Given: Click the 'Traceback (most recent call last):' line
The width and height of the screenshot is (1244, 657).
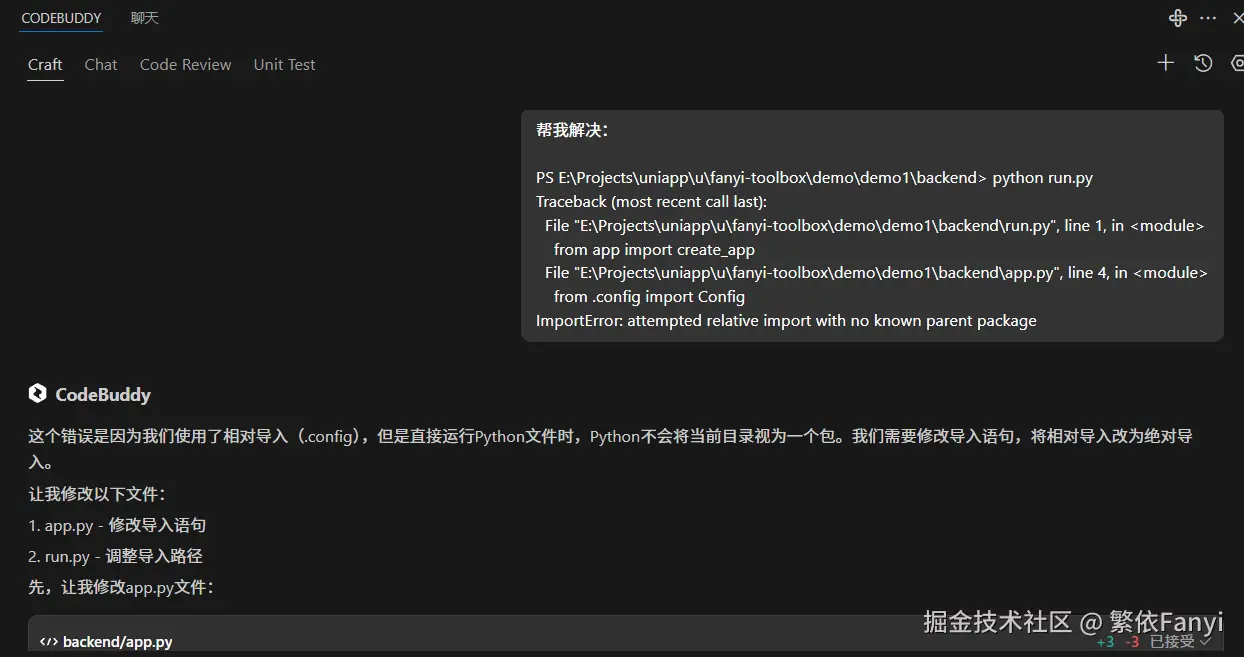Looking at the screenshot, I should tap(651, 202).
